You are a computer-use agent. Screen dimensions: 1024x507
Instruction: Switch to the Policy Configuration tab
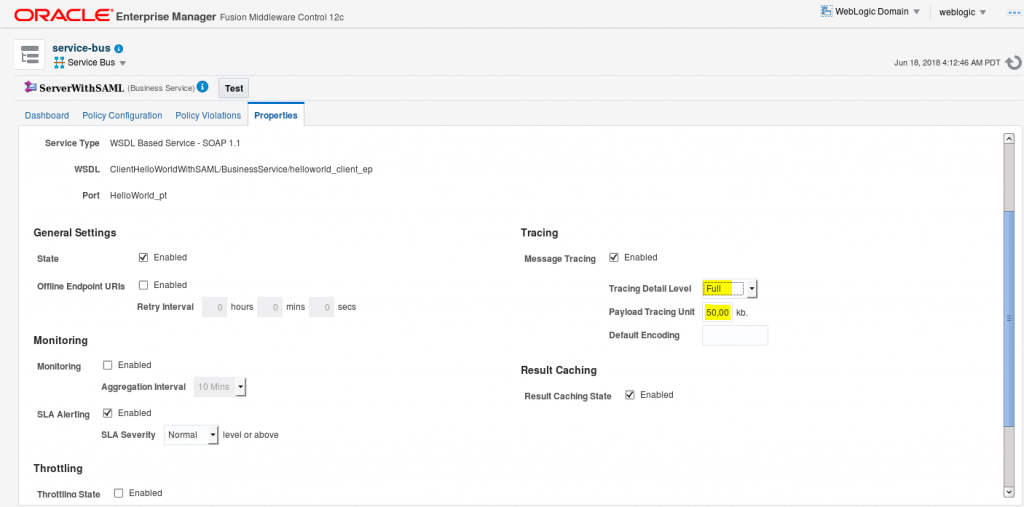[122, 116]
